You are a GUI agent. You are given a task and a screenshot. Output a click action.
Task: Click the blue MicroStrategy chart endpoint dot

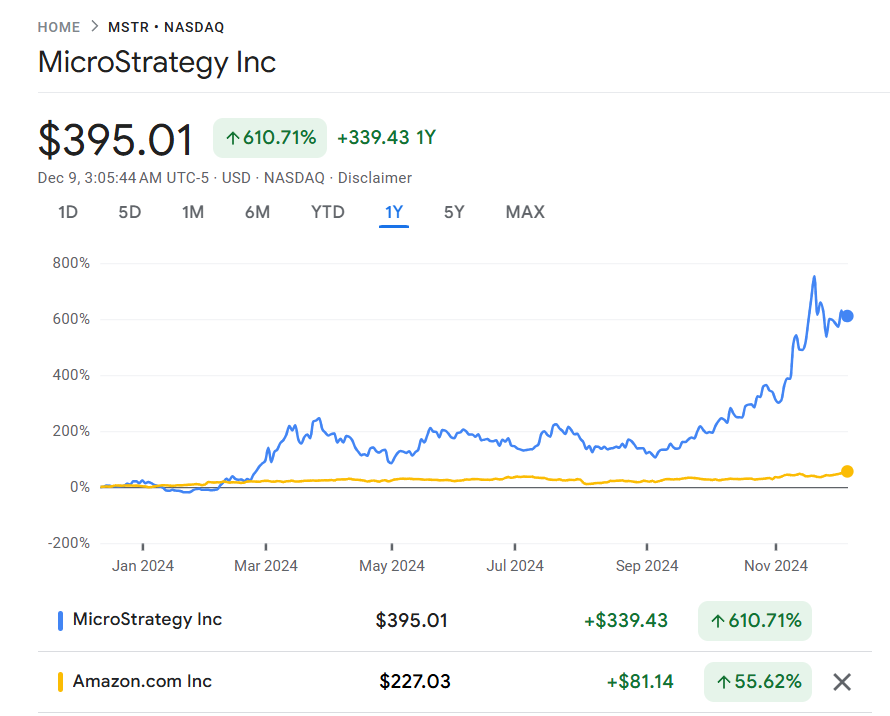[847, 316]
